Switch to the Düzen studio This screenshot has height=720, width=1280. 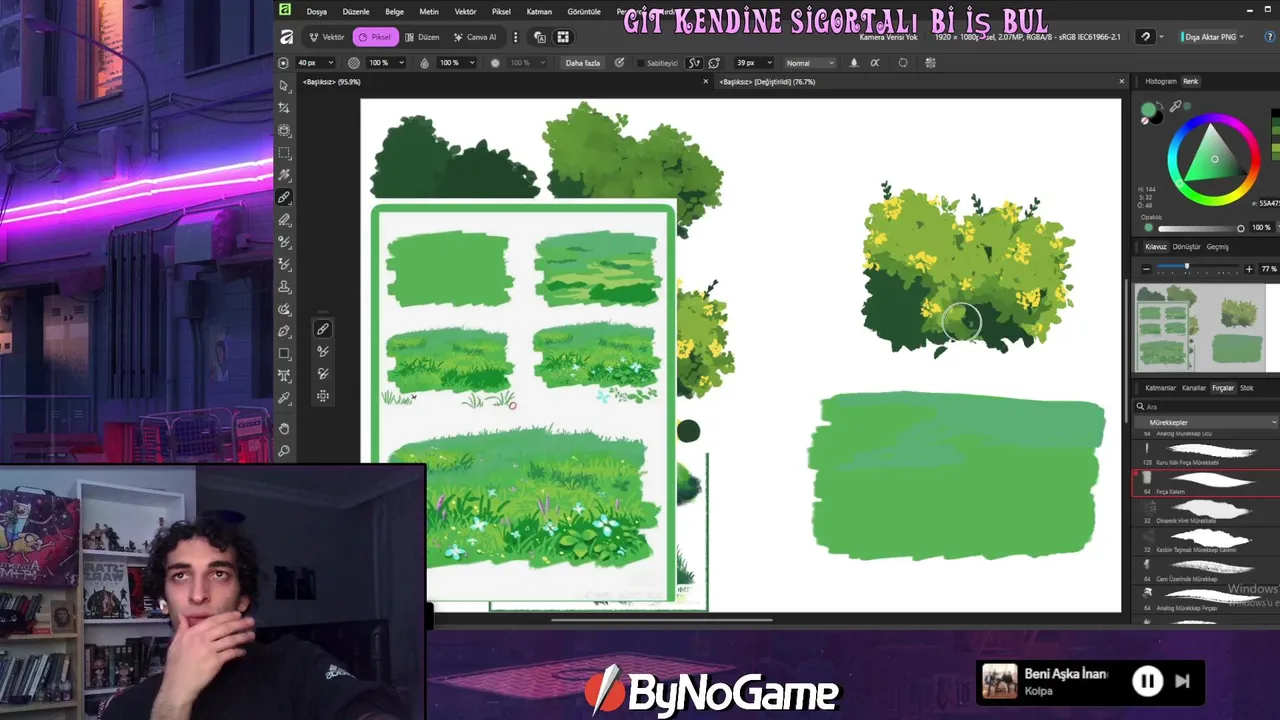pos(422,37)
